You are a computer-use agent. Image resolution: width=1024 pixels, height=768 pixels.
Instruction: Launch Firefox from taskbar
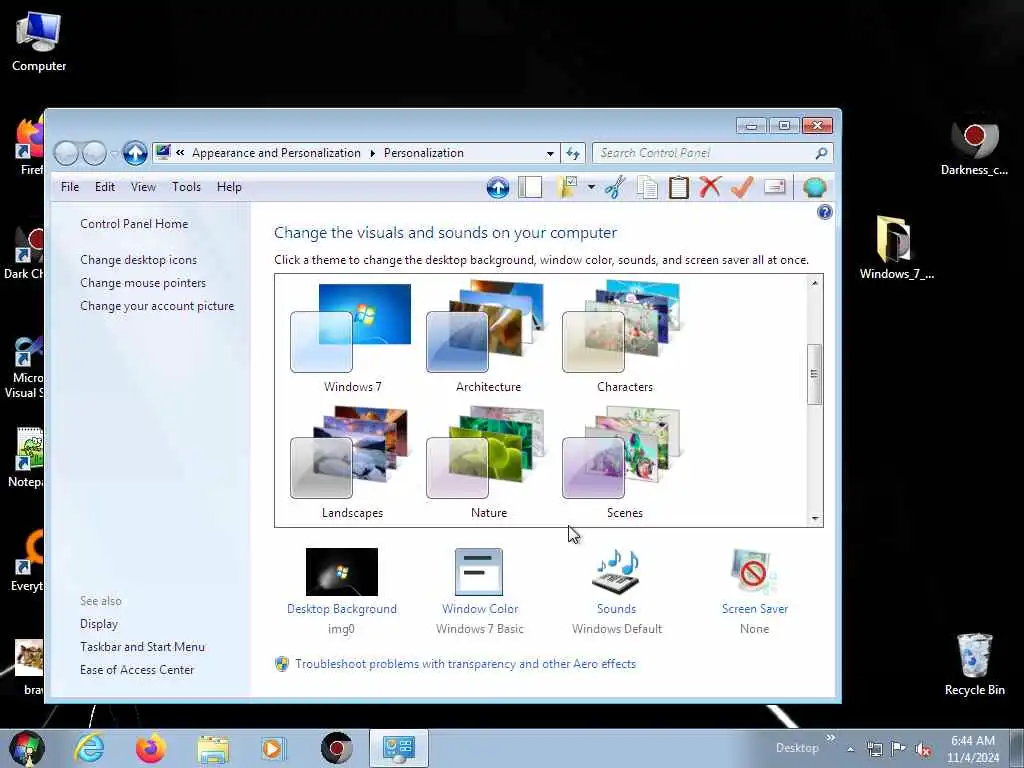pos(151,748)
